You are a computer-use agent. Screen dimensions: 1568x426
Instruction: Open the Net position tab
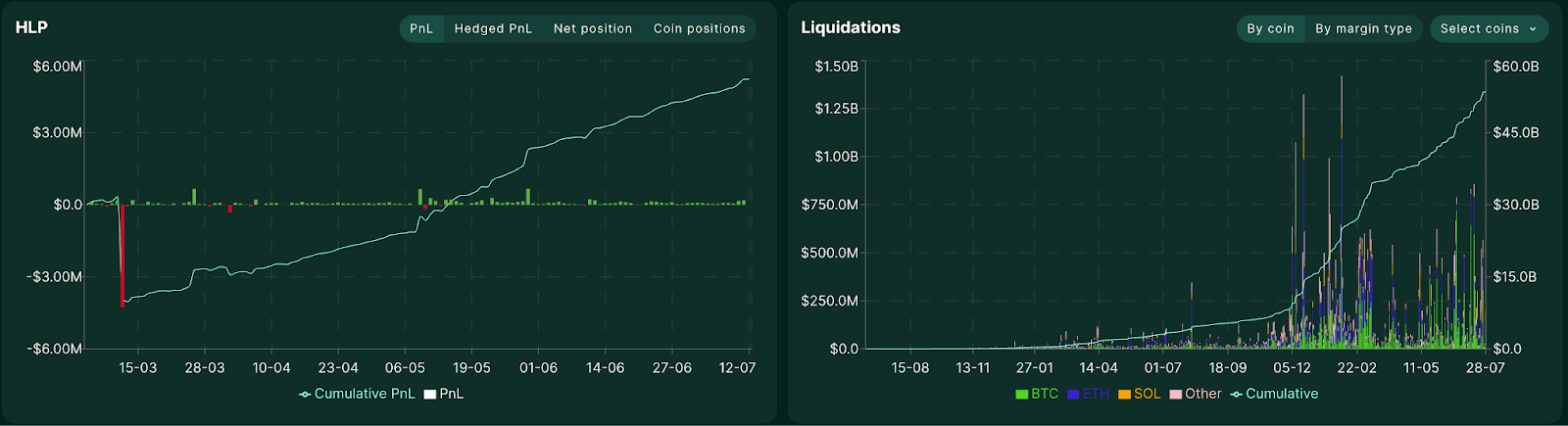(593, 28)
